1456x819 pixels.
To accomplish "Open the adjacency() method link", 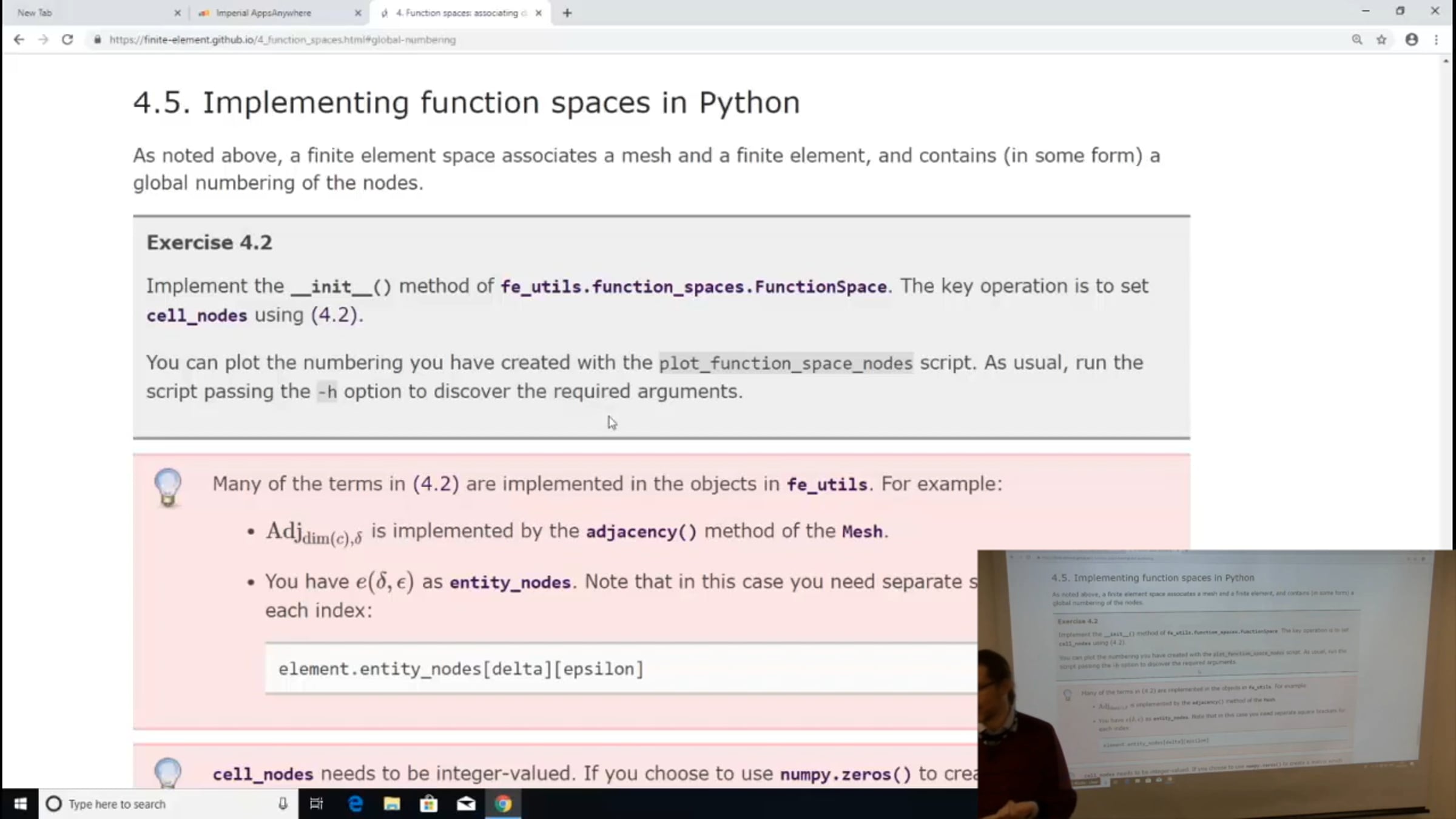I will coord(641,532).
